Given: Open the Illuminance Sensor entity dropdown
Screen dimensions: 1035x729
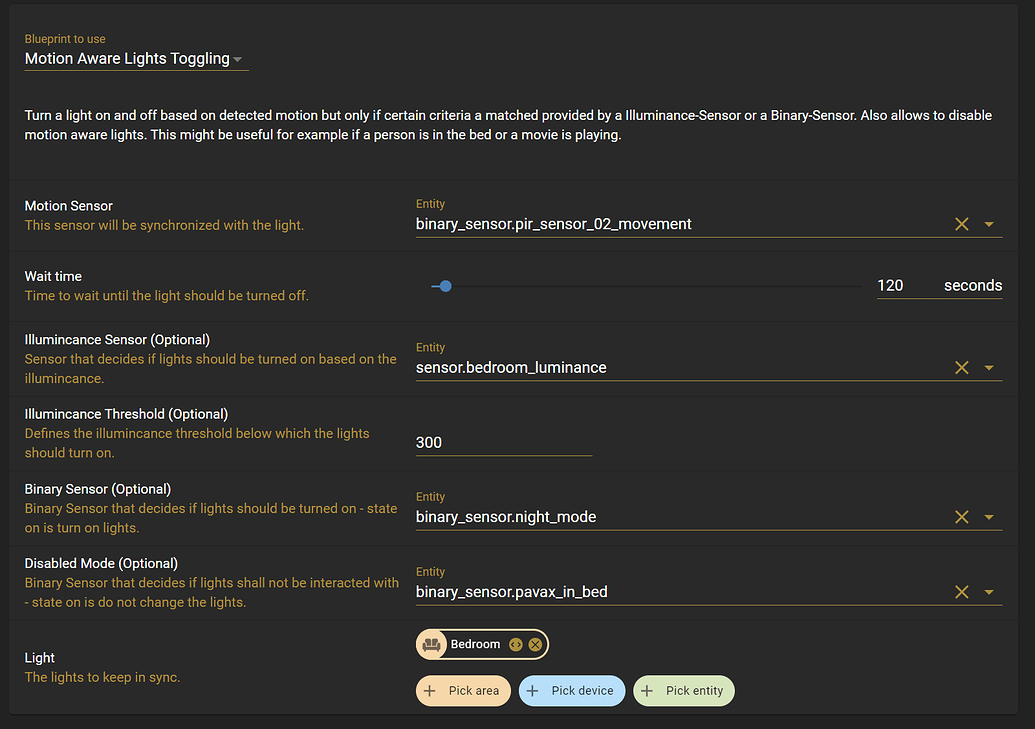Looking at the screenshot, I should [x=990, y=367].
